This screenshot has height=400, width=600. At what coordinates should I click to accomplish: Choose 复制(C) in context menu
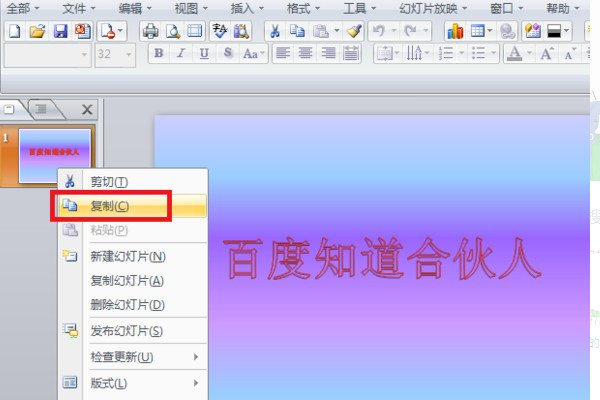point(133,206)
